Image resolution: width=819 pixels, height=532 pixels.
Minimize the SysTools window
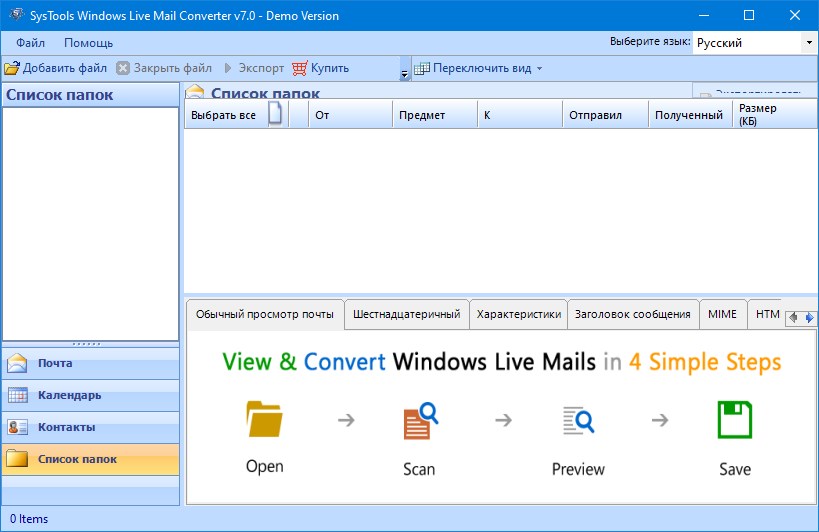704,15
